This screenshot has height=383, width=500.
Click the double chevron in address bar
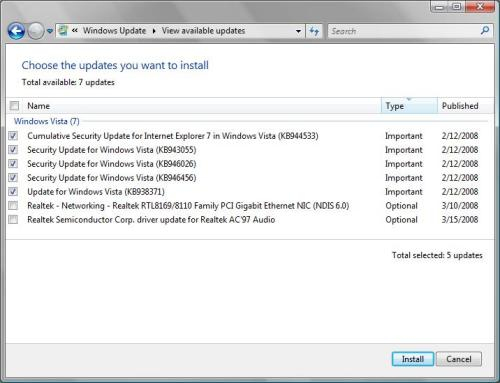pyautogui.click(x=75, y=31)
